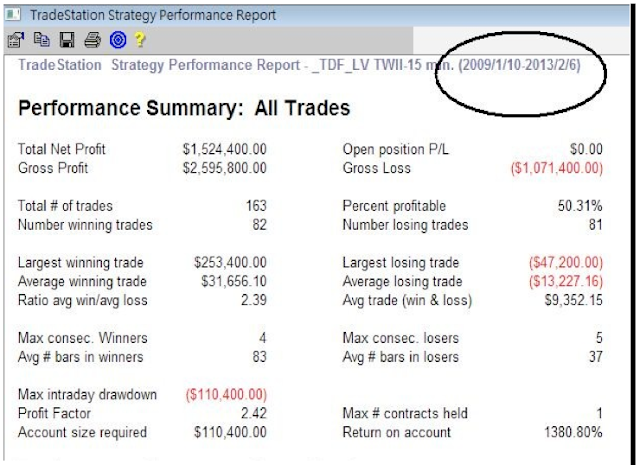Select the Gross Loss red value

(557, 168)
